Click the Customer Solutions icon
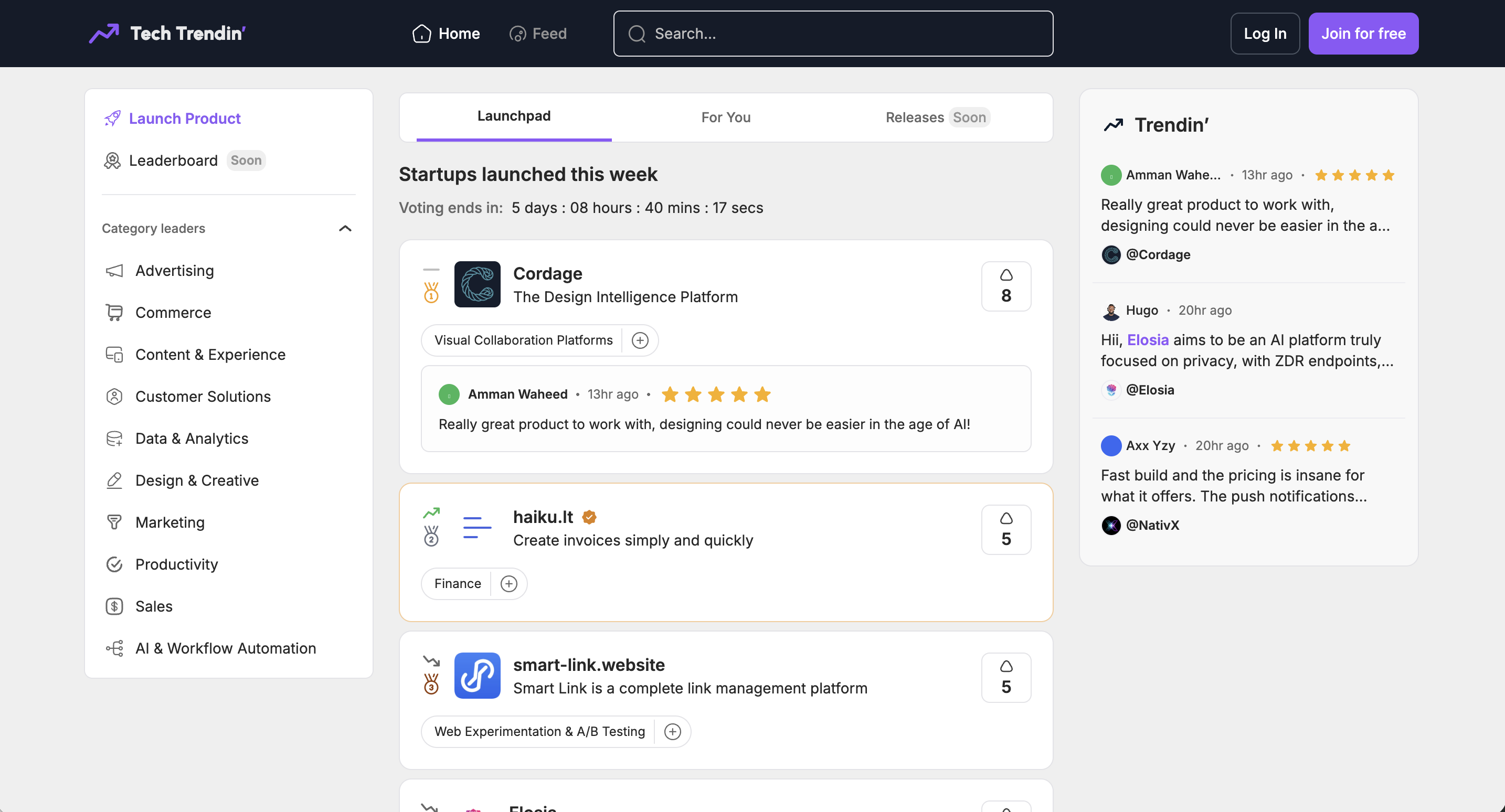Viewport: 1505px width, 812px height. click(114, 397)
